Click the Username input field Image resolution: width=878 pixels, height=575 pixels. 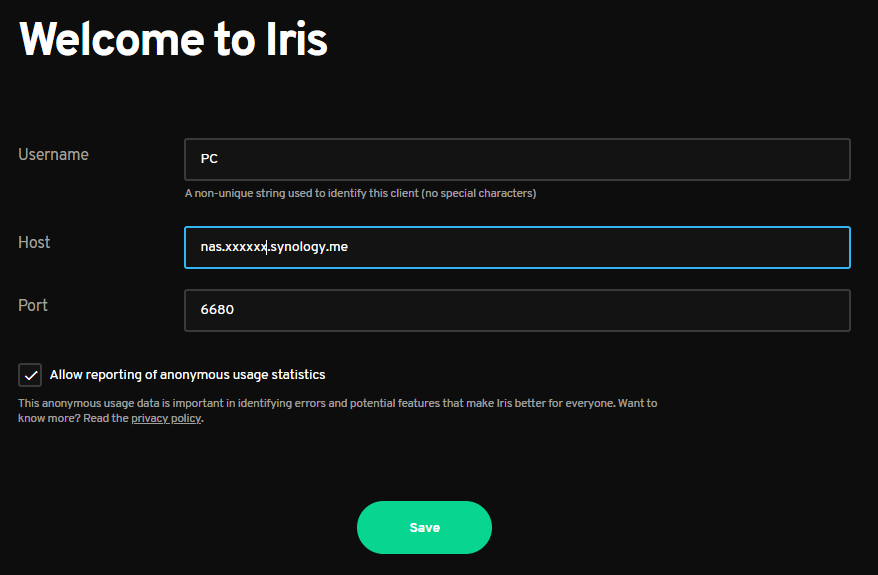coord(517,159)
